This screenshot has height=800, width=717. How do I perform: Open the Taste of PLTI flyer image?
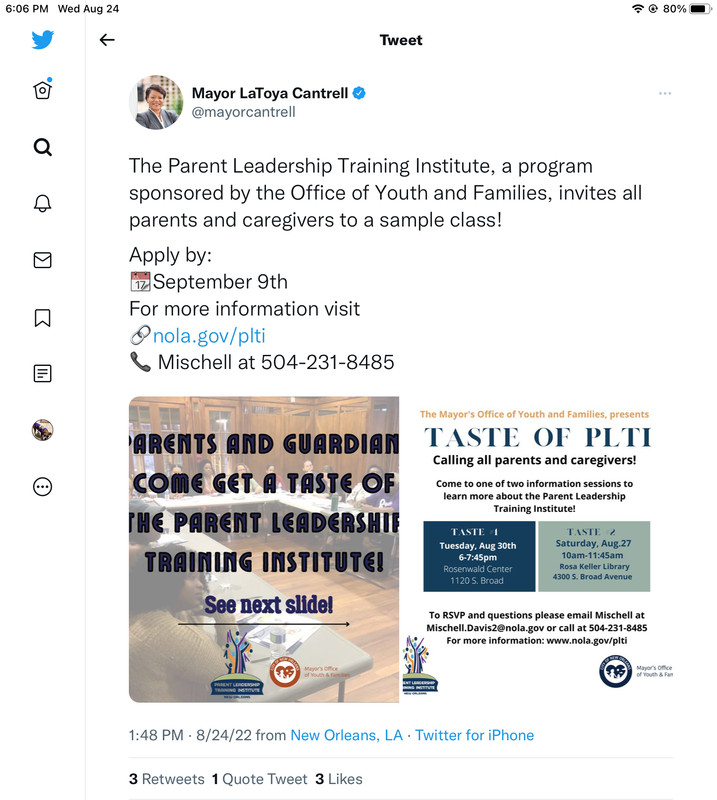coord(537,549)
